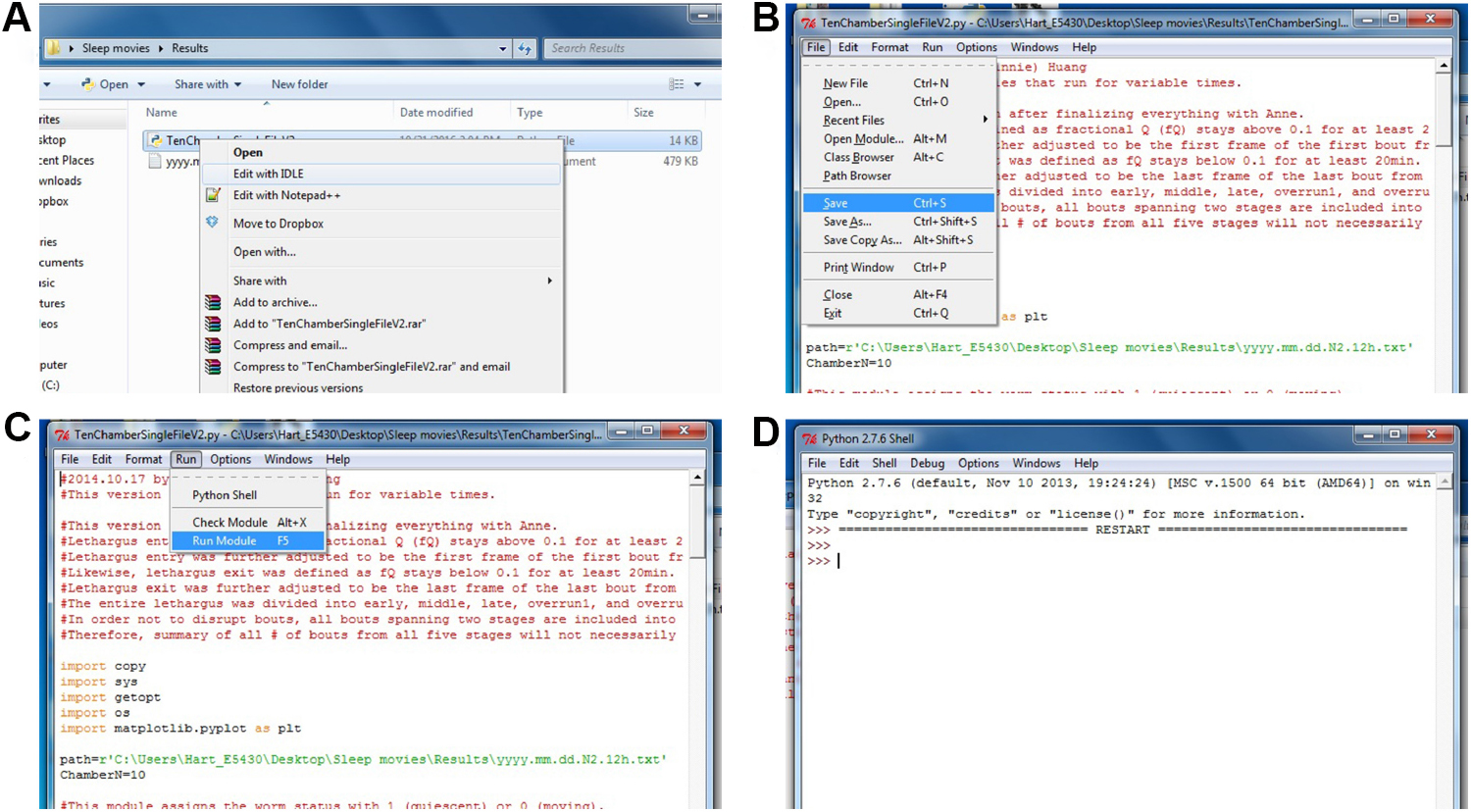Expand the view options dropdown arrow
This screenshot has height=812, width=1471.
click(697, 84)
